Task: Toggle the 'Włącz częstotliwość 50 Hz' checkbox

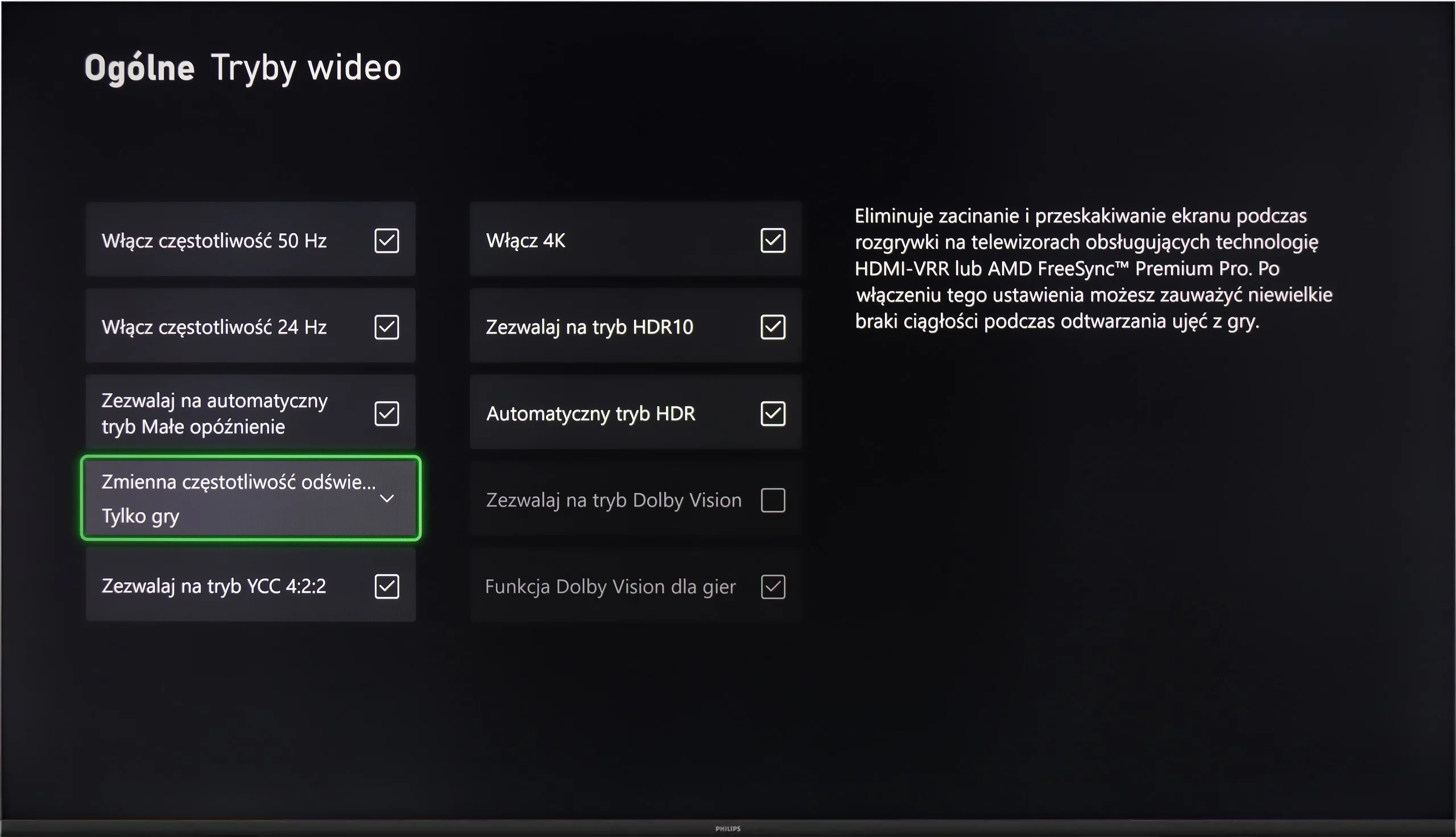Action: (387, 240)
